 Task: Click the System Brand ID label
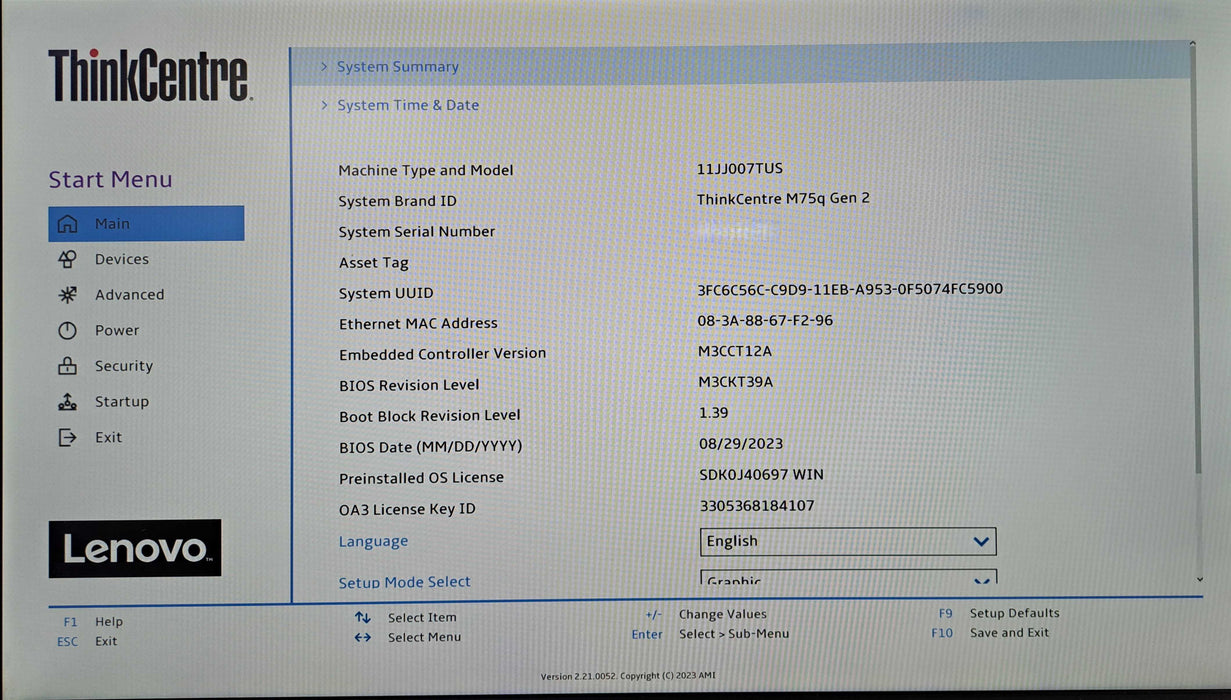pos(397,201)
